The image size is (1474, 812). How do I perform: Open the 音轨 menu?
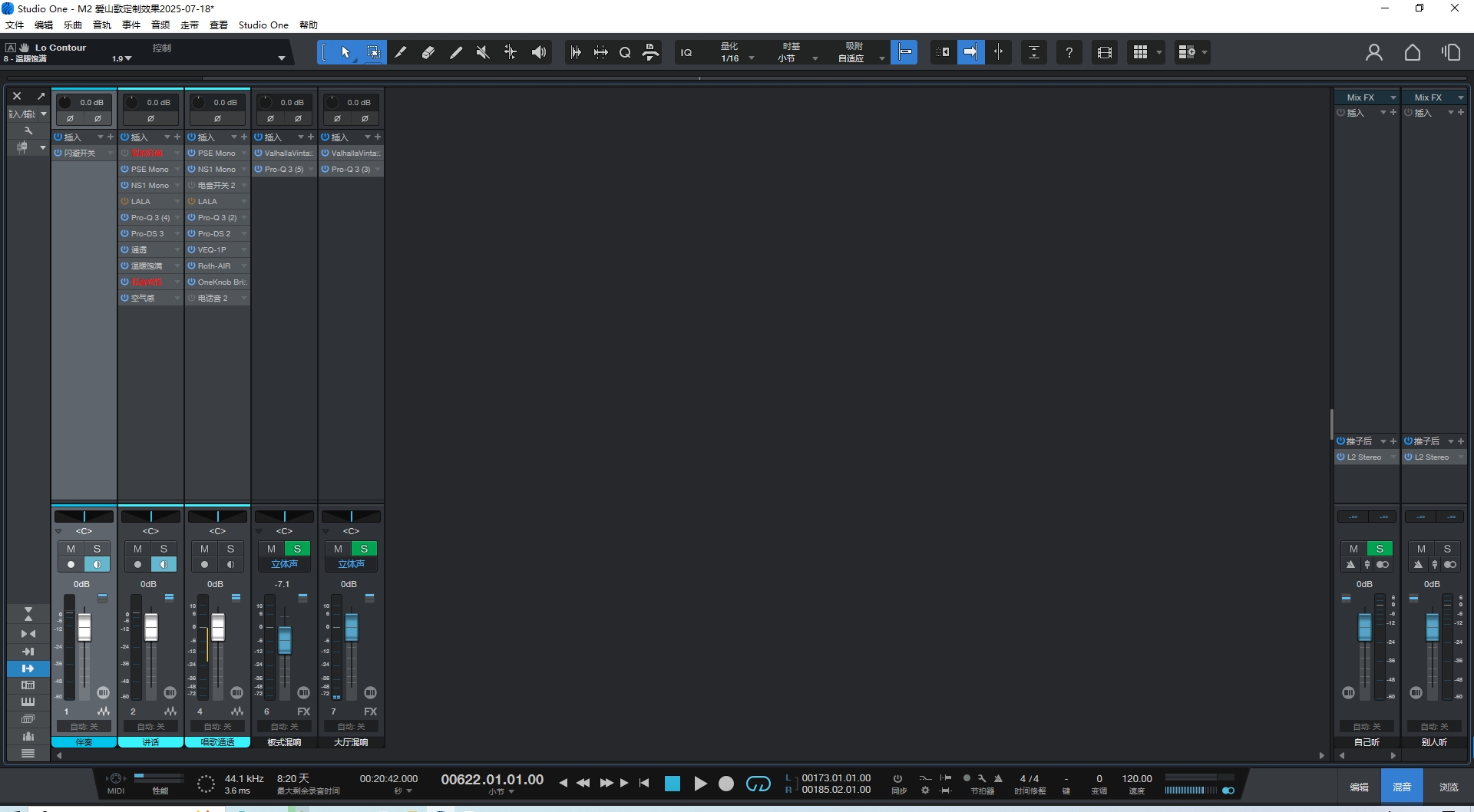click(x=101, y=25)
